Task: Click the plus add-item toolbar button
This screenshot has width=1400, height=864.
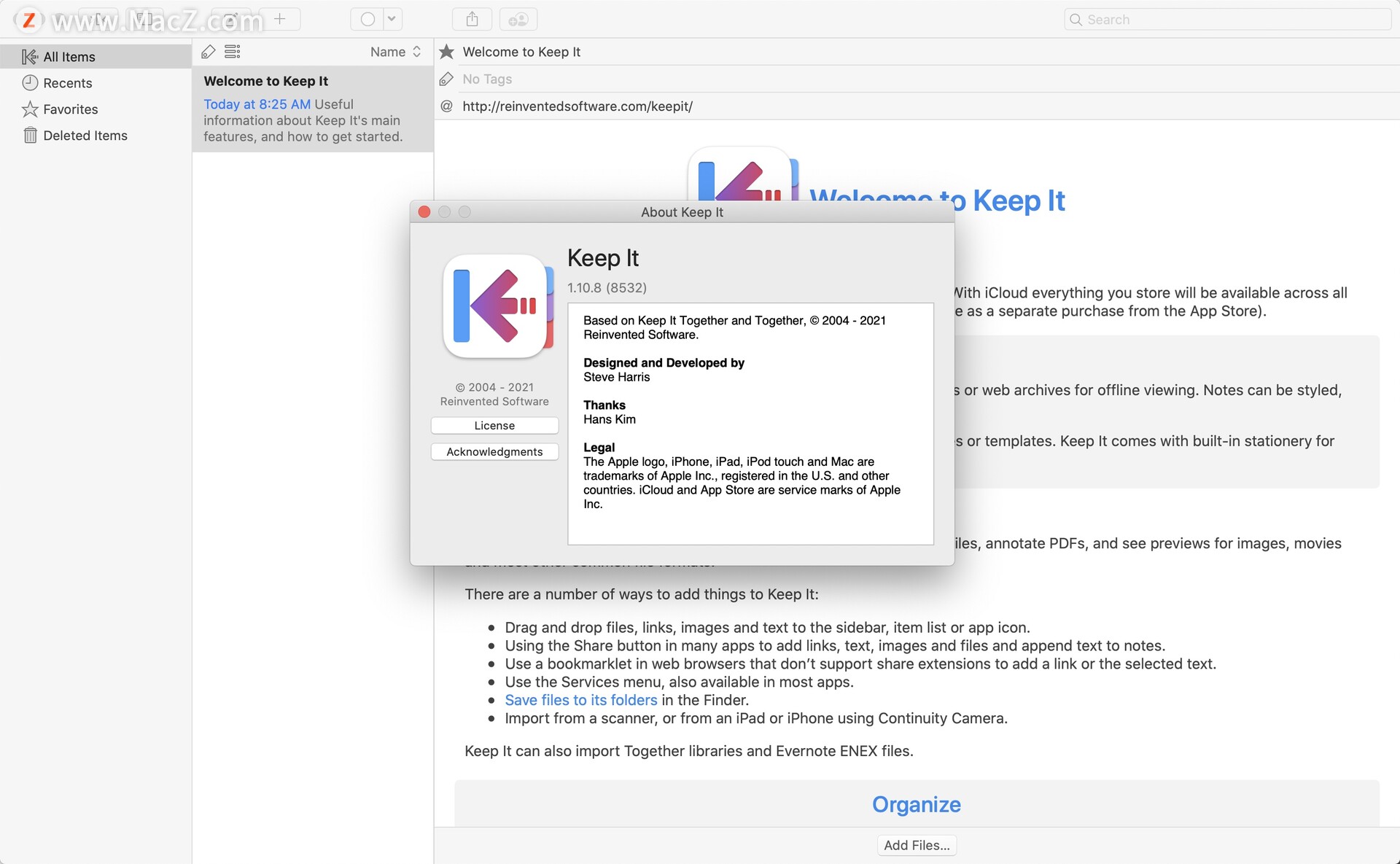Action: pos(279,19)
